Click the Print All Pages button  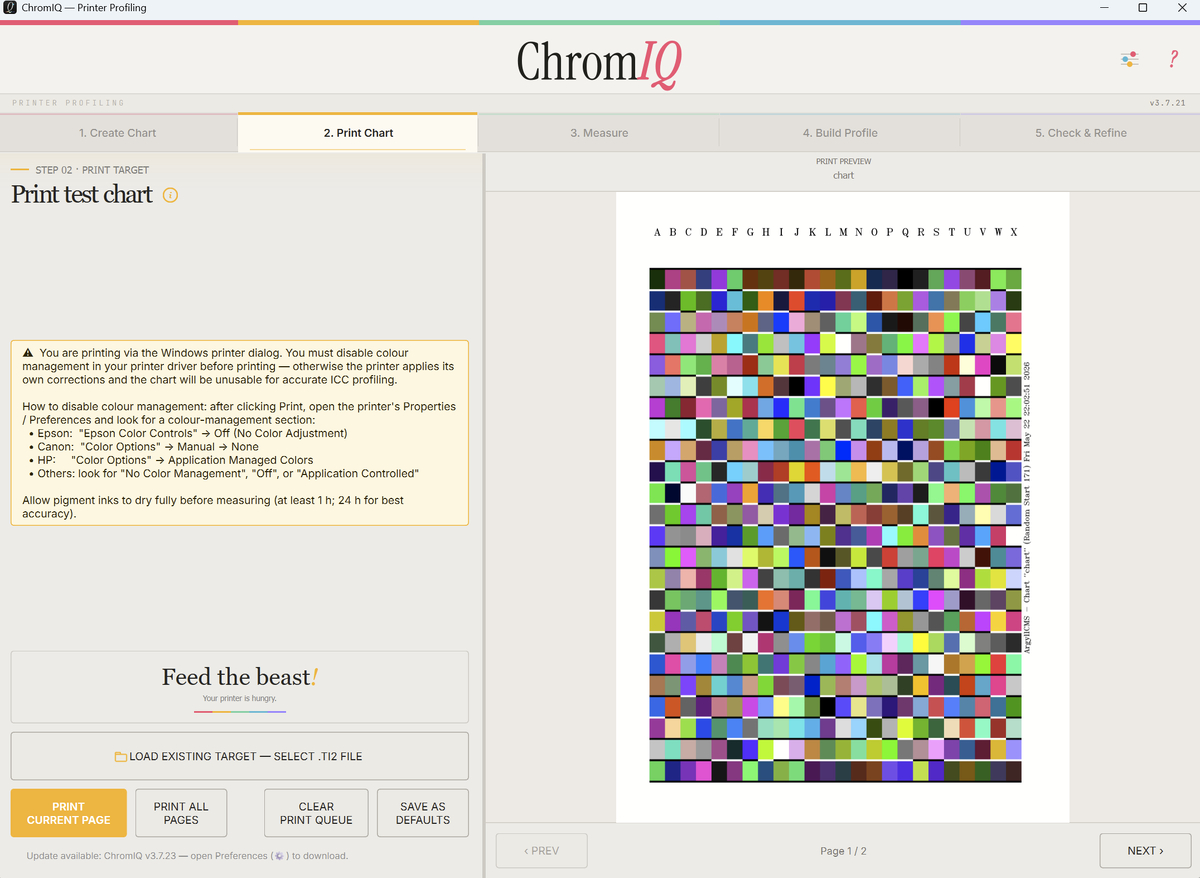(181, 813)
